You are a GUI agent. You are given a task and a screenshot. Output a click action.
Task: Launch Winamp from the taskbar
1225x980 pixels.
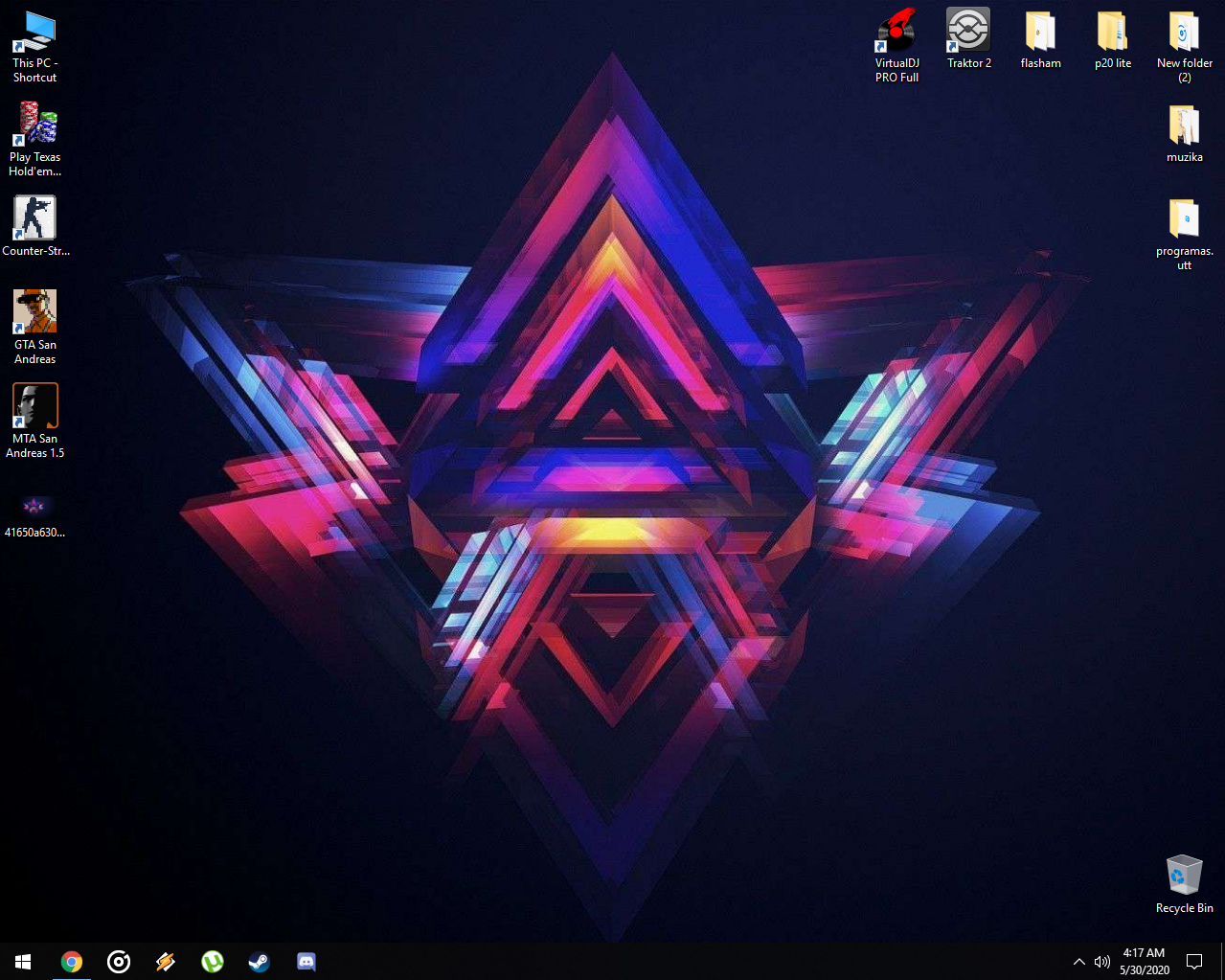tap(166, 961)
